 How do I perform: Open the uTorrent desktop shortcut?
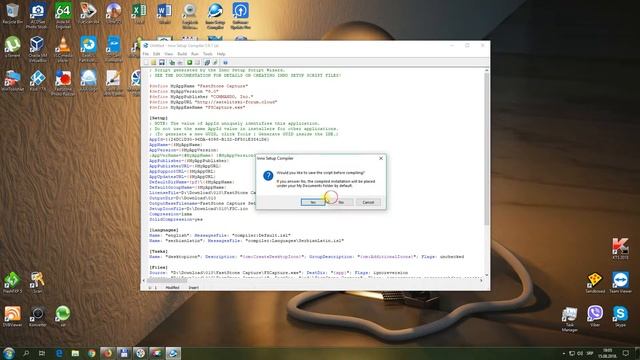click(x=12, y=47)
